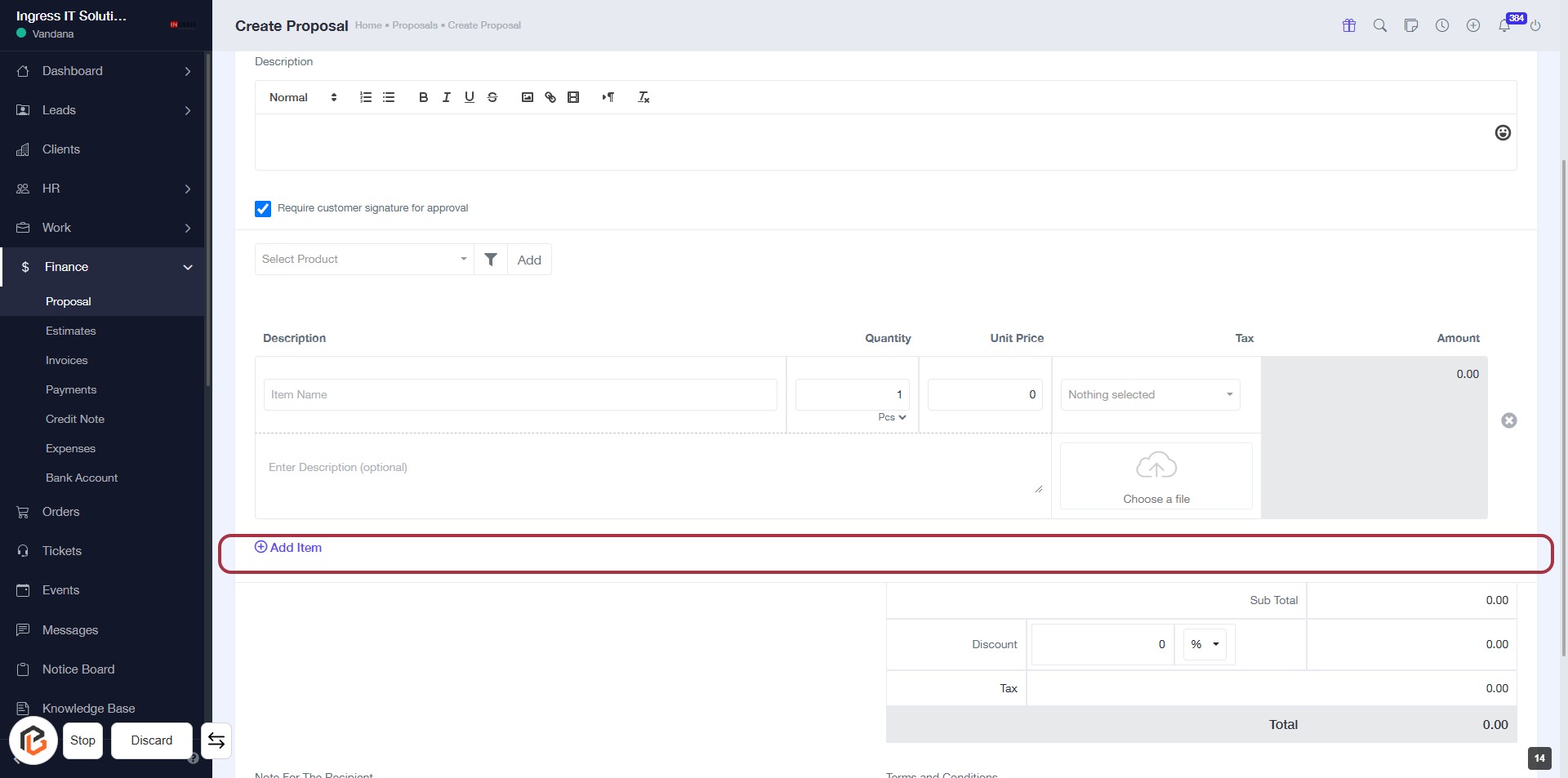1568x778 pixels.
Task: Click the Item Name input field
Action: (x=519, y=395)
